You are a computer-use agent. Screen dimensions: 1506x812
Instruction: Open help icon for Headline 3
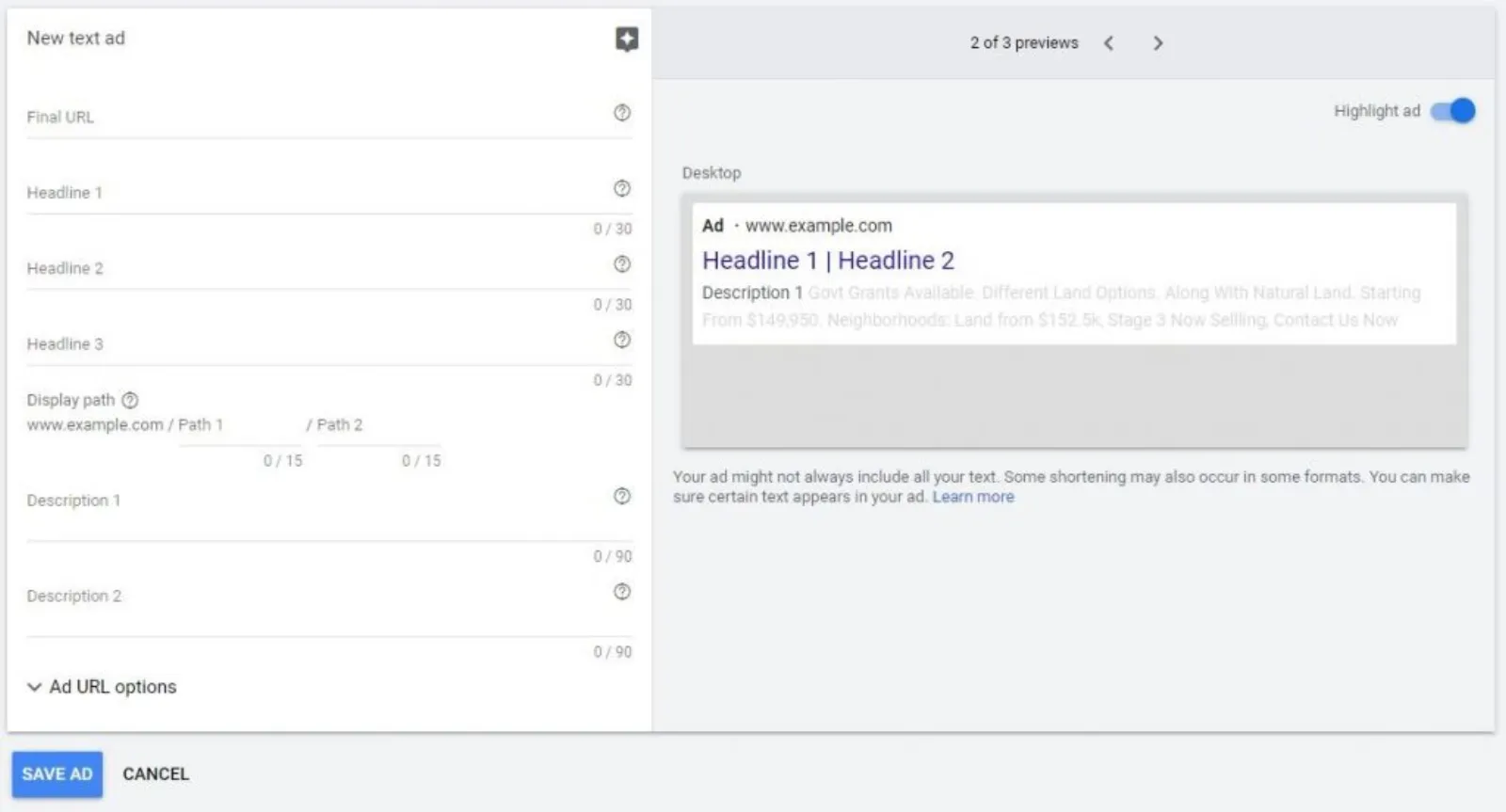[x=622, y=340]
